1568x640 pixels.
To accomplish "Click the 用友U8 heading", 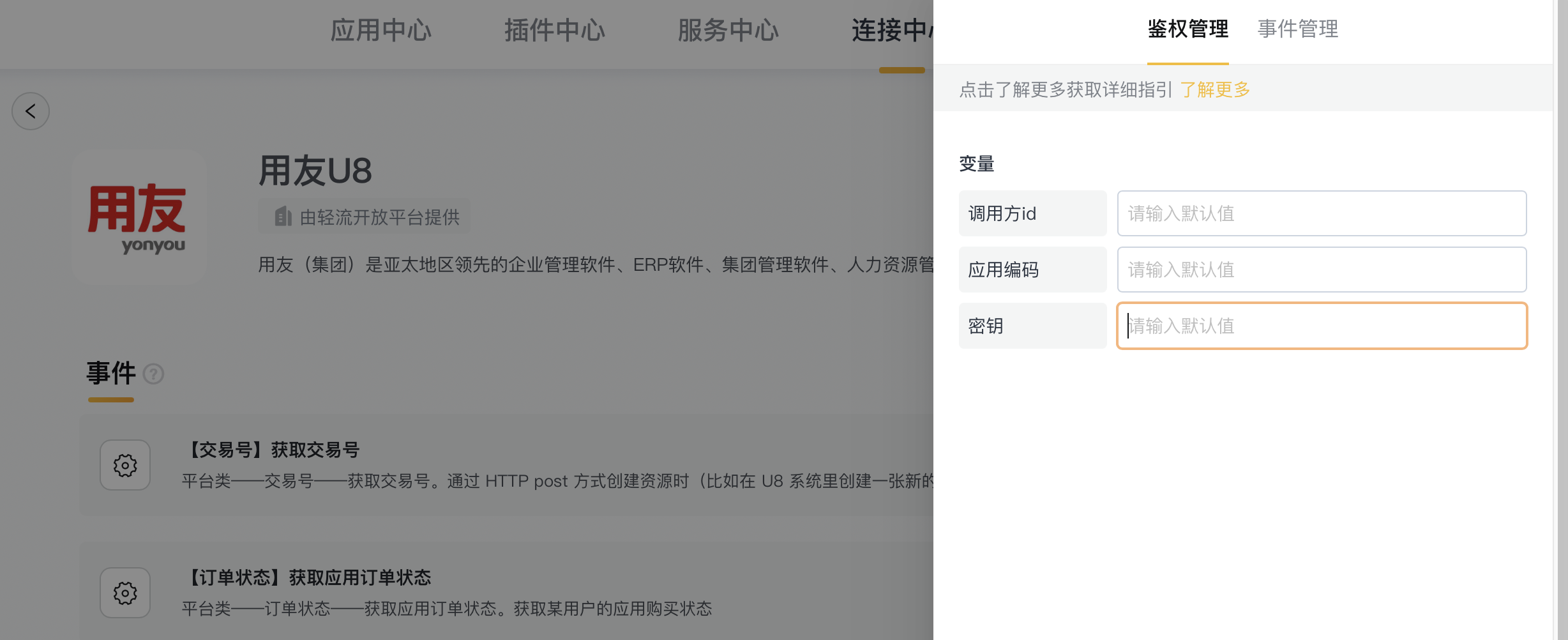I will (315, 171).
